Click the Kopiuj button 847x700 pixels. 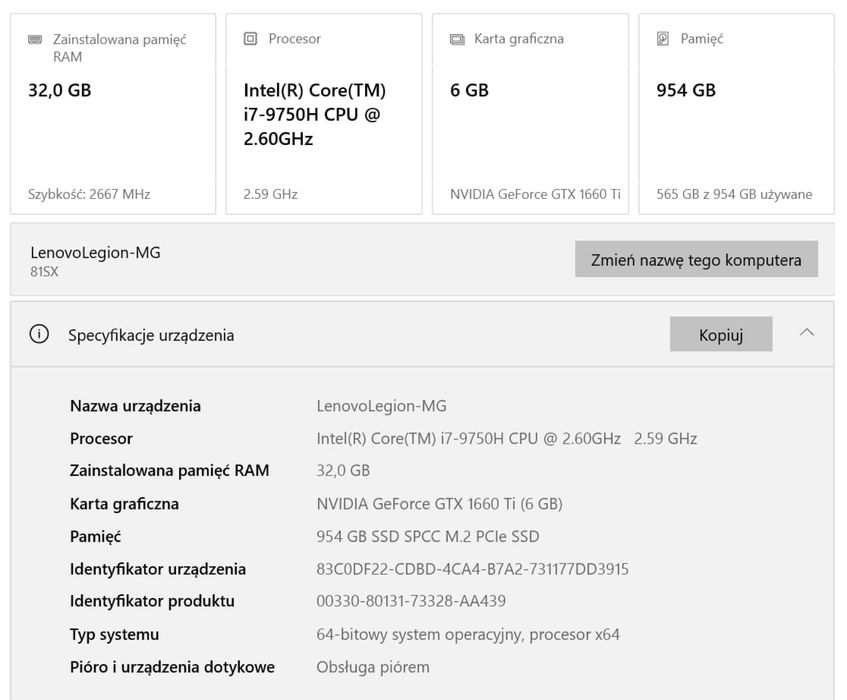[x=721, y=334]
